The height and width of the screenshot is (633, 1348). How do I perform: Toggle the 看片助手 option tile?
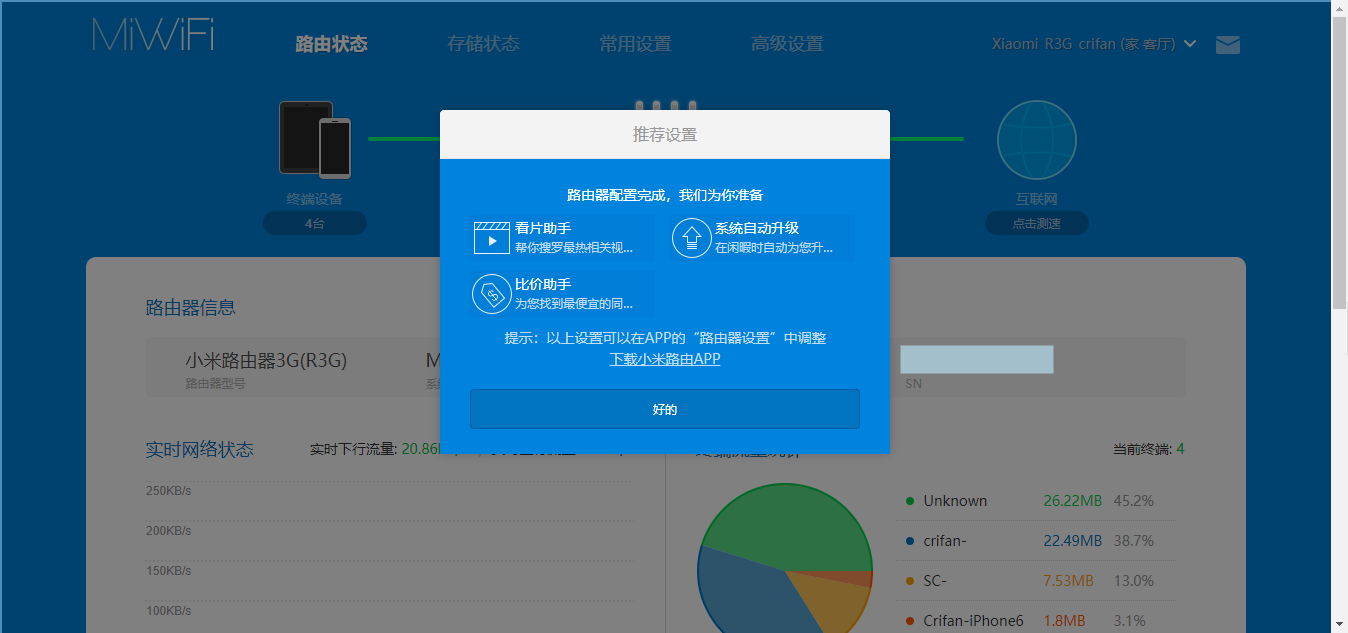pyautogui.click(x=562, y=238)
